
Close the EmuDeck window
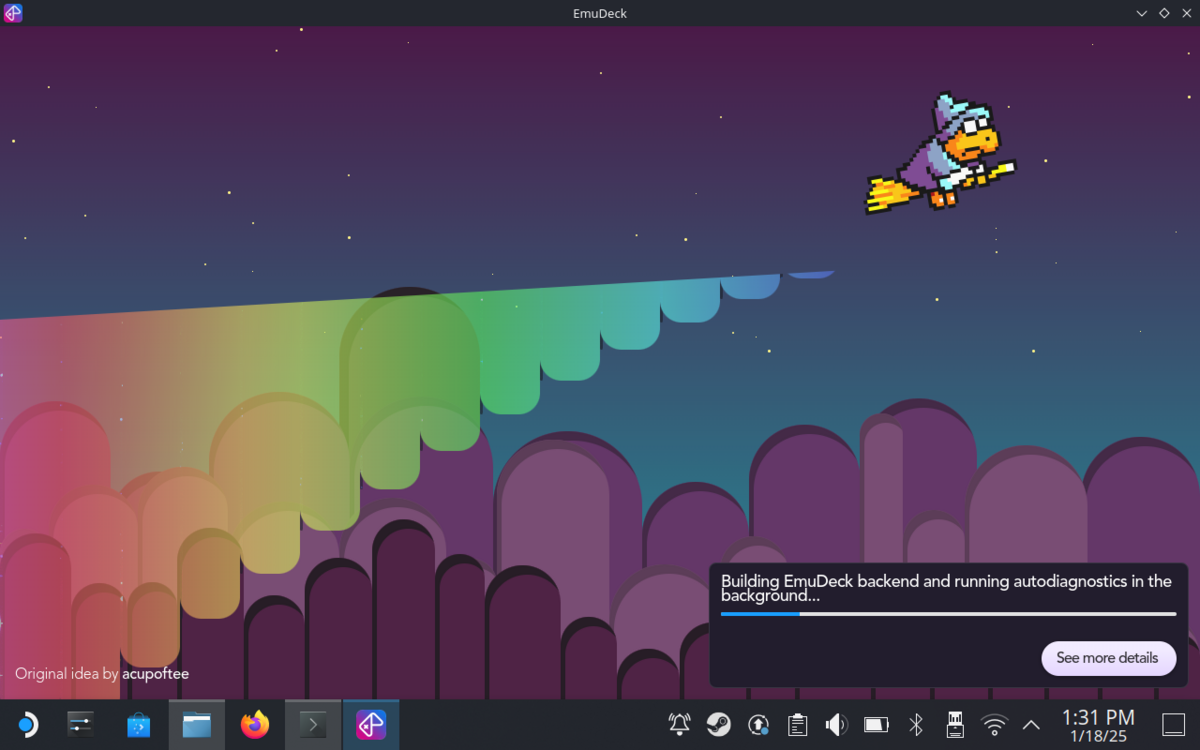[x=1186, y=13]
